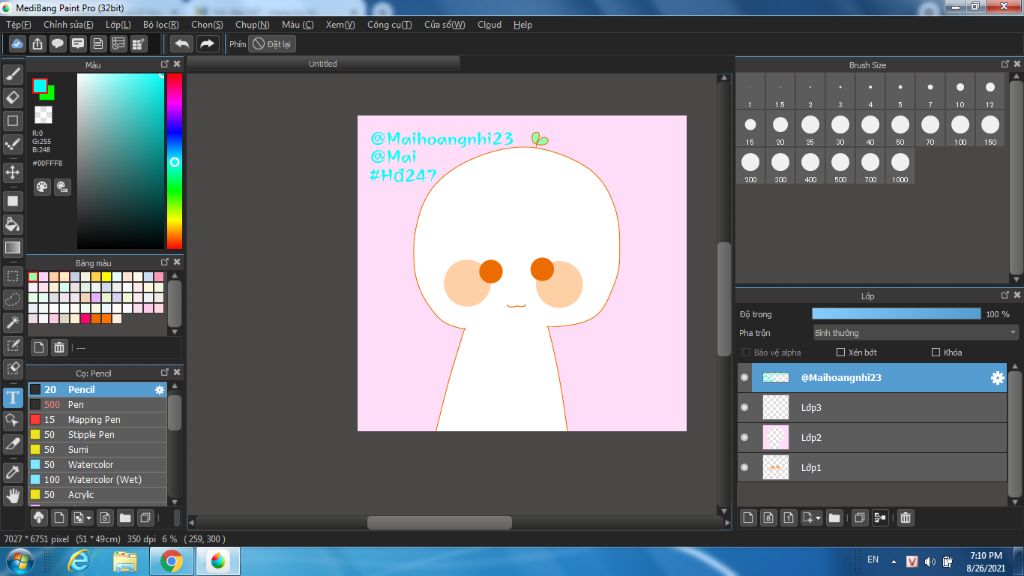Undock the Cọ brush panel
Viewport: 1024px width, 576px height.
click(x=165, y=372)
